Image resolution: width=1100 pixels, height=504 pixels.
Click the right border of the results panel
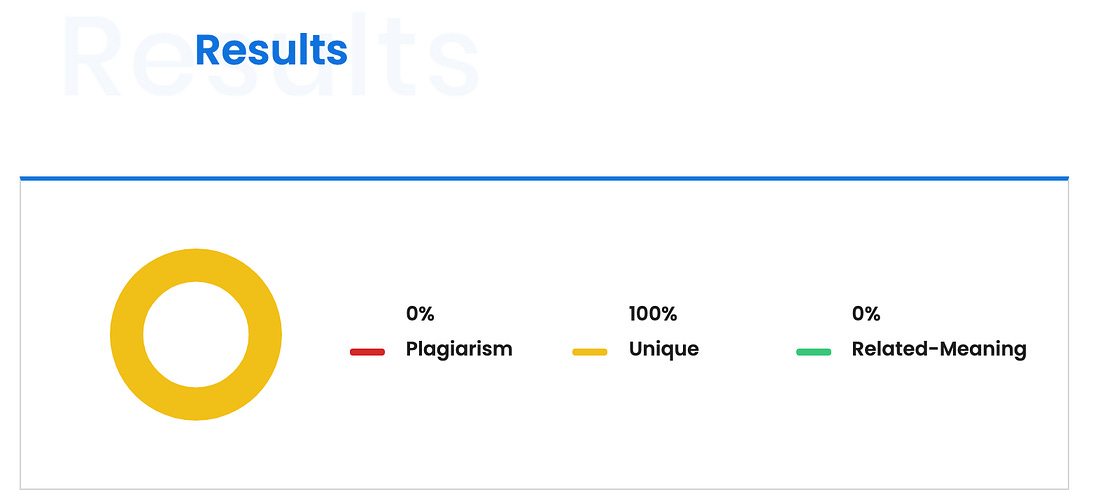pos(1068,334)
